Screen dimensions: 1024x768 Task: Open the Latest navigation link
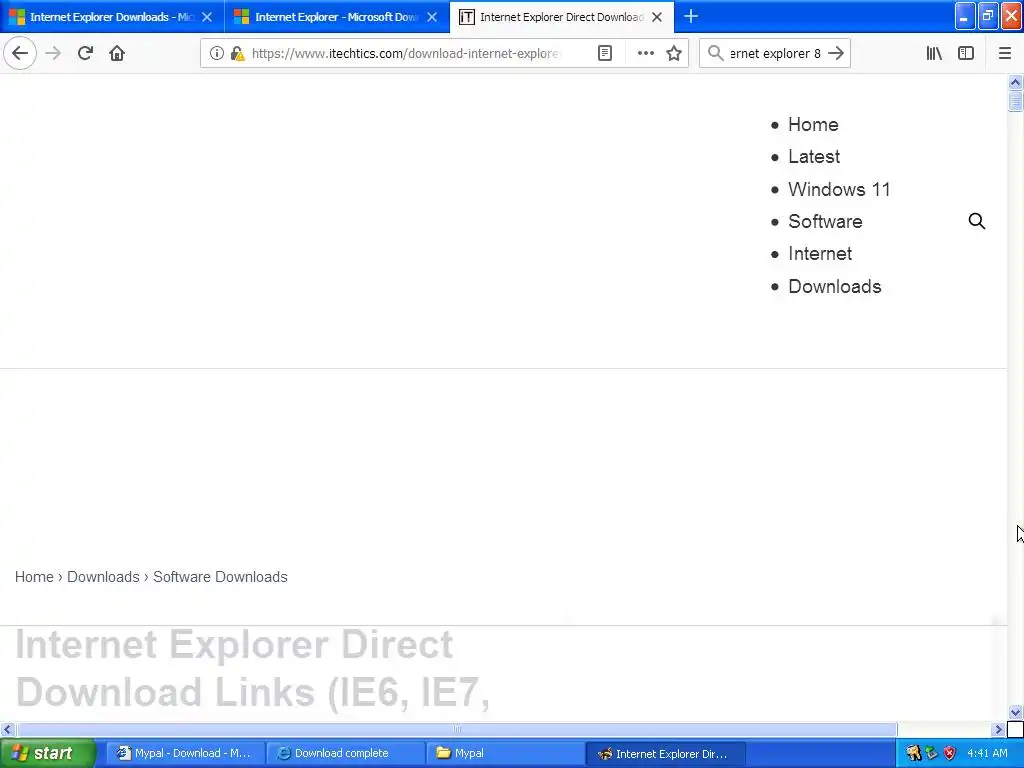pos(814,156)
